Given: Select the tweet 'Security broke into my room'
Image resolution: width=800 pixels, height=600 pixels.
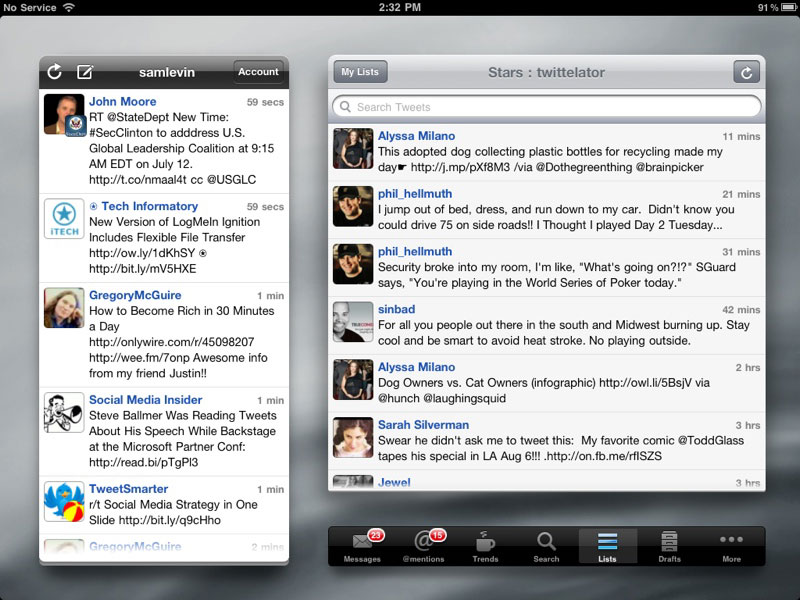Looking at the screenshot, I should click(546, 268).
